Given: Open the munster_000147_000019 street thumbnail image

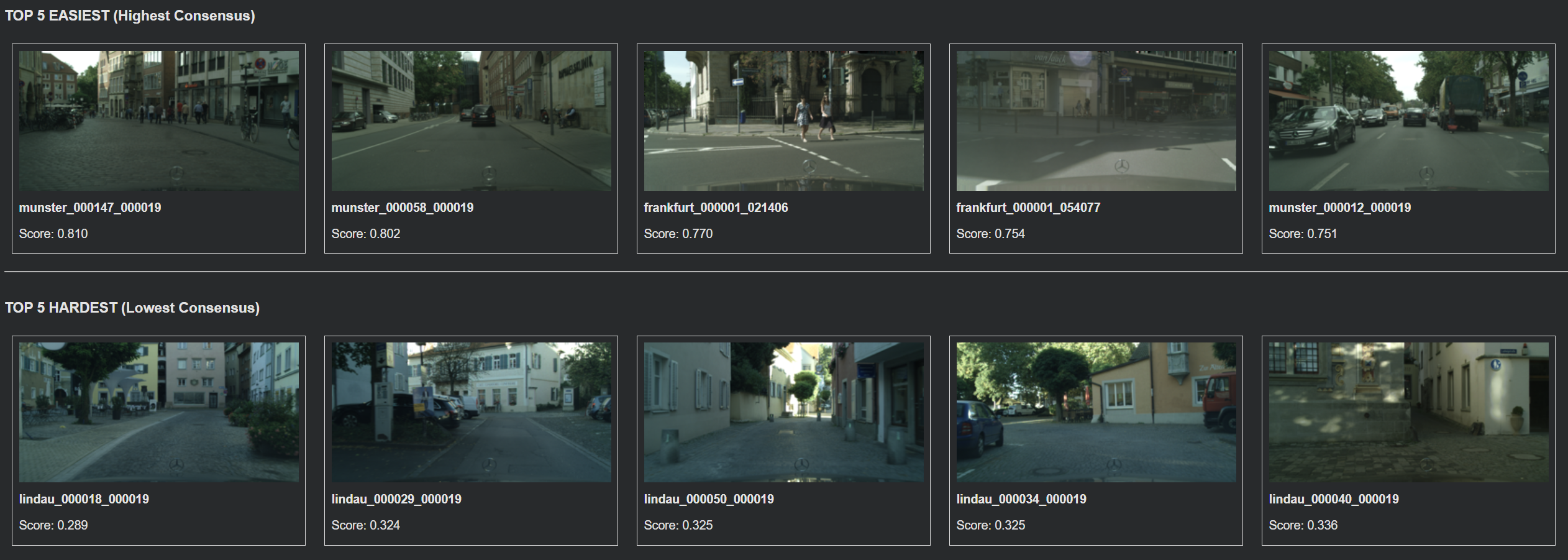Looking at the screenshot, I should click(x=158, y=121).
